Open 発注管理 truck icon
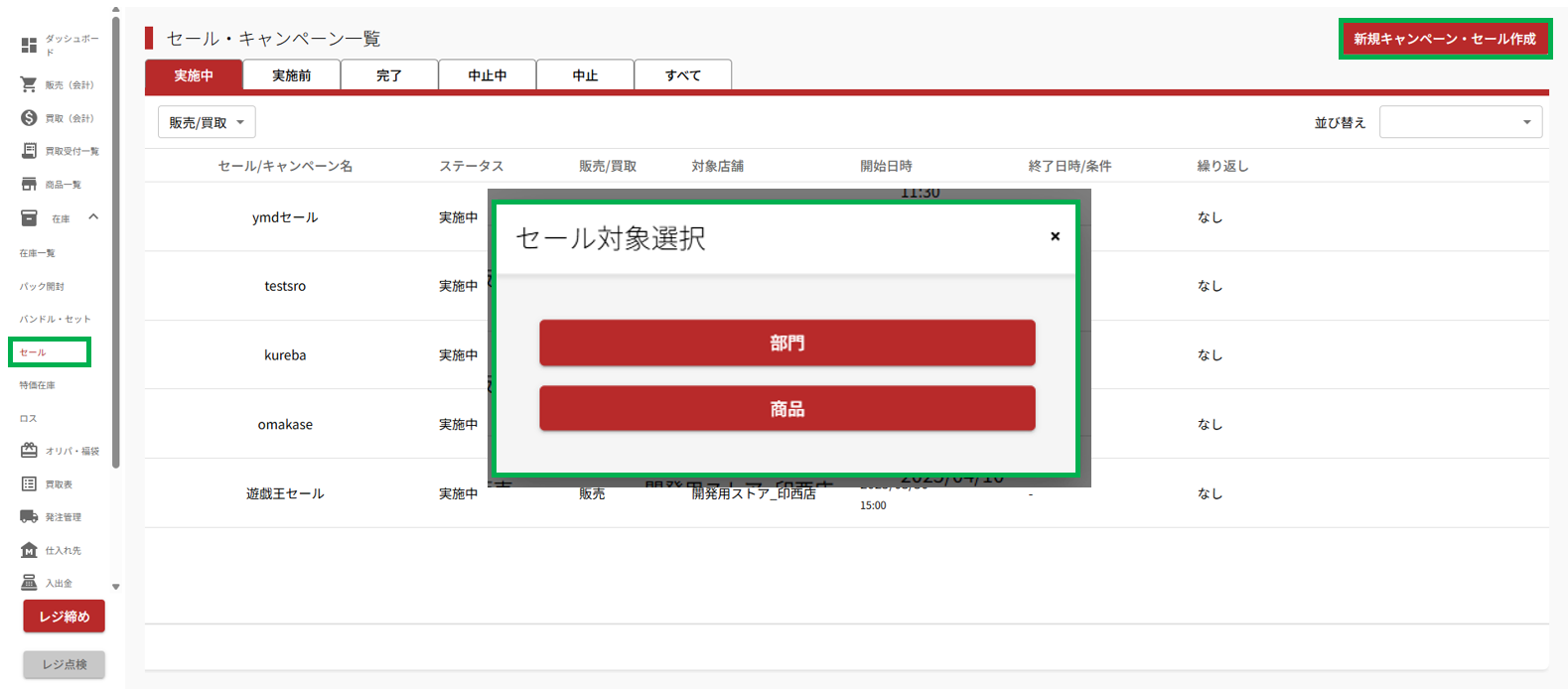The image size is (1568, 689). 29,517
